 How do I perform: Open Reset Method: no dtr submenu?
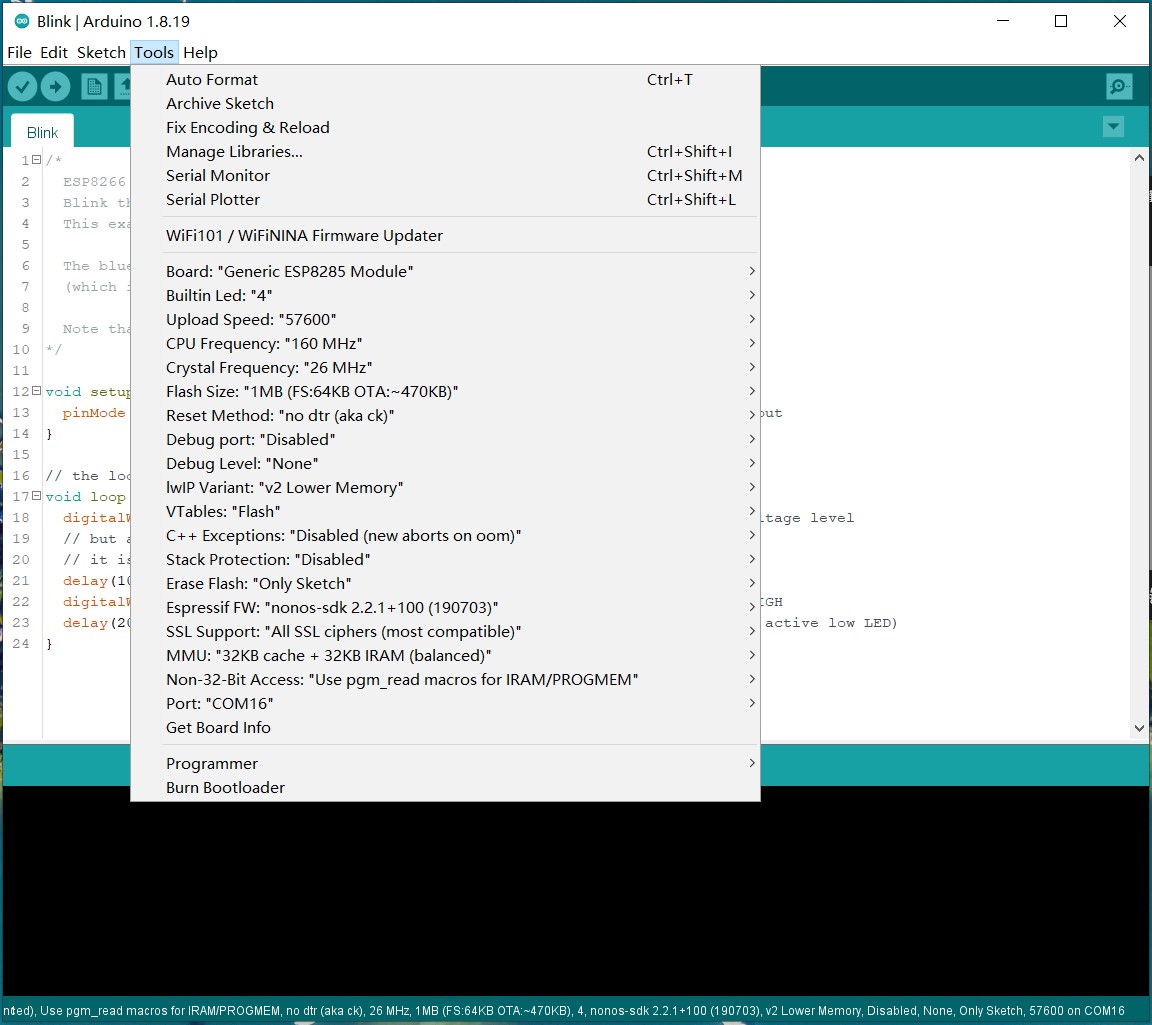(445, 415)
